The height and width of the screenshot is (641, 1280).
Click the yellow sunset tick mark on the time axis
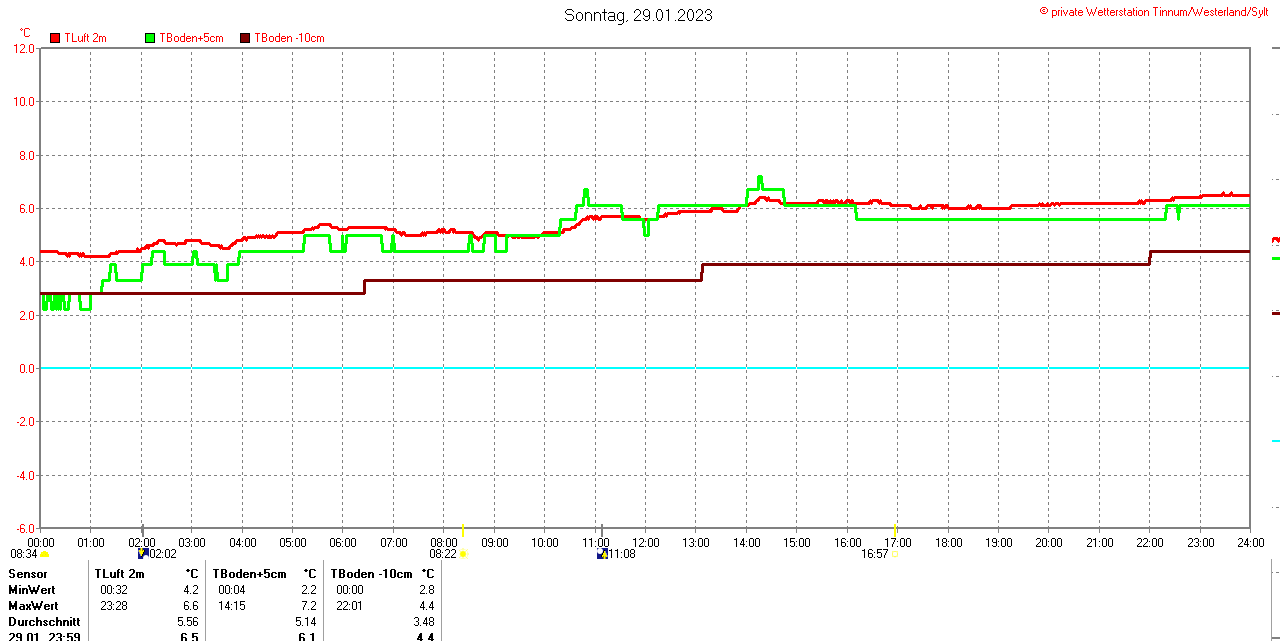(895, 529)
